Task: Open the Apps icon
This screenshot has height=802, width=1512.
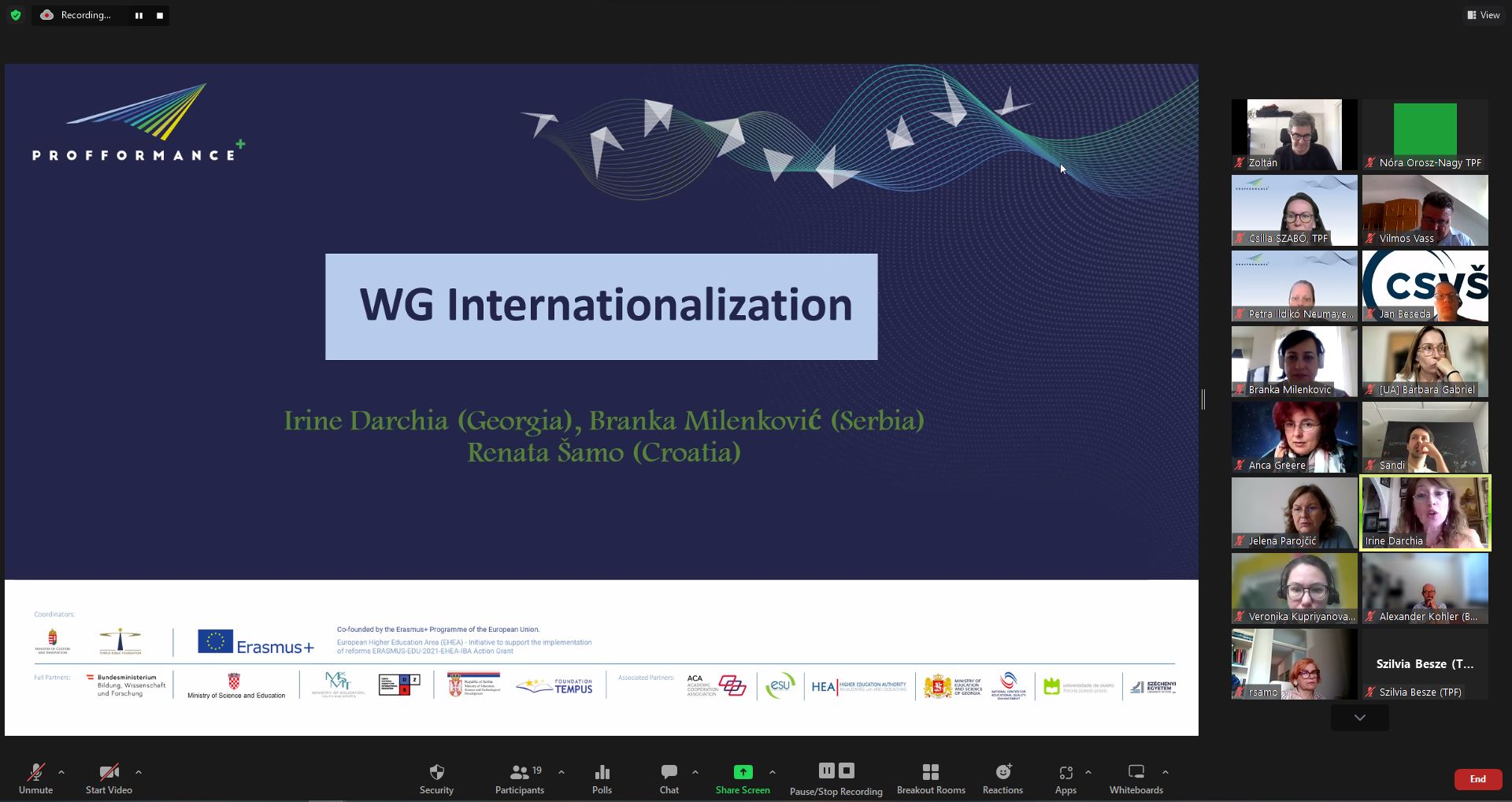Action: coord(1065,773)
